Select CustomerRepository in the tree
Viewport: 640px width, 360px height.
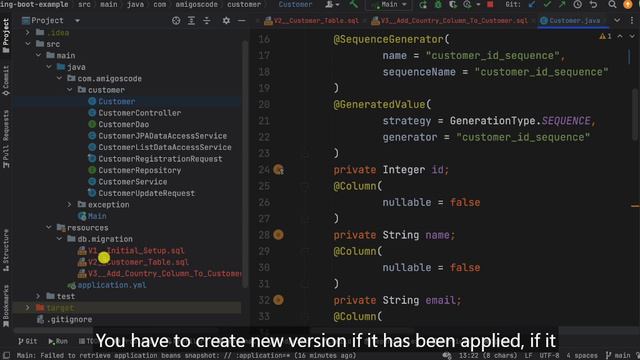(139, 170)
